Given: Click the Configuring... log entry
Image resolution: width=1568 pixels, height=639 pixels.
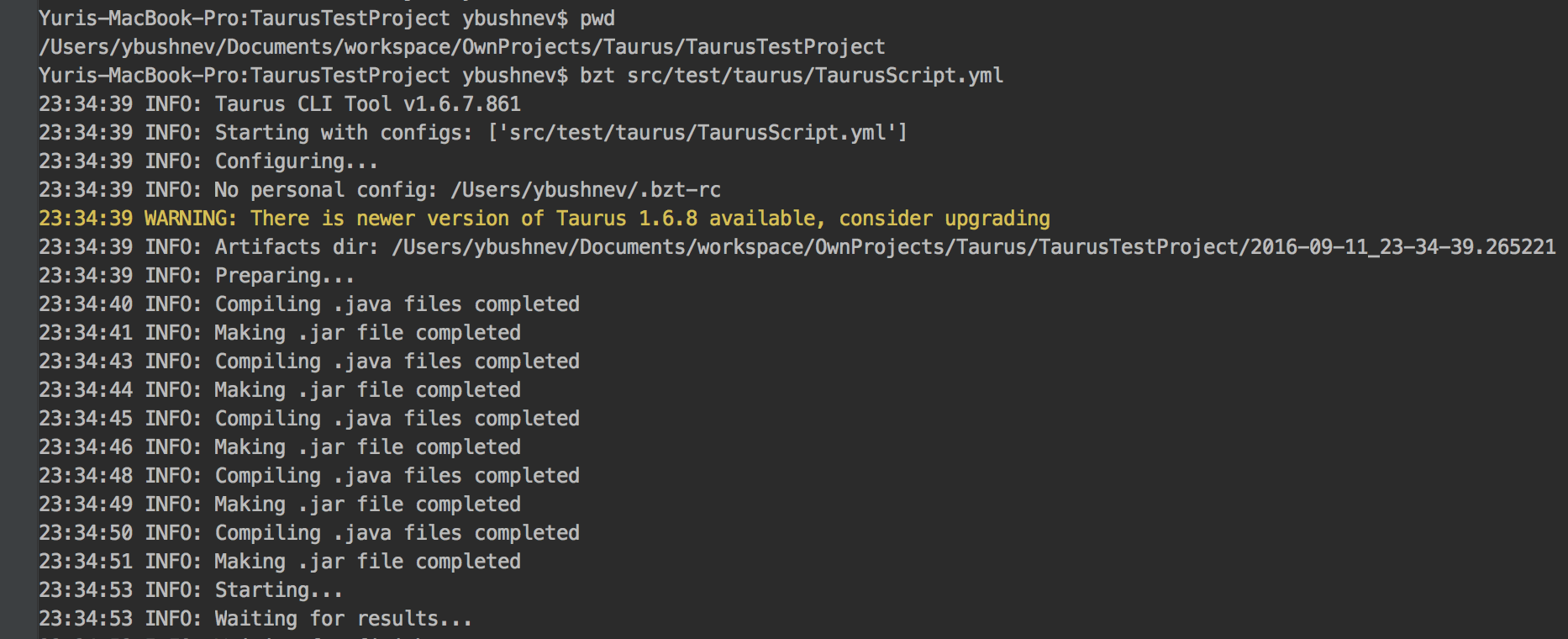Looking at the screenshot, I should coord(208,161).
